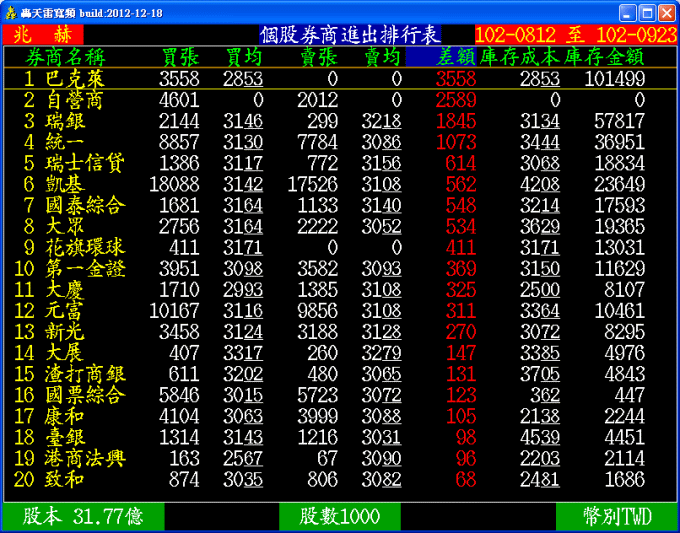This screenshot has width=680, height=533.
Task: Select broker row 致和
Action: tap(340, 480)
